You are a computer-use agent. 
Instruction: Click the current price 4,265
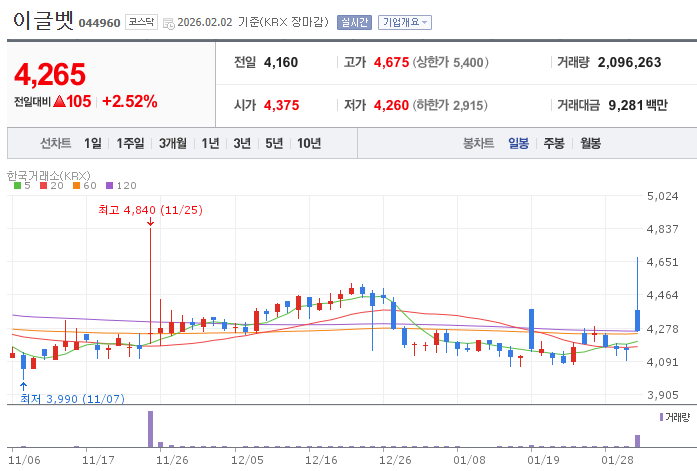click(50, 74)
